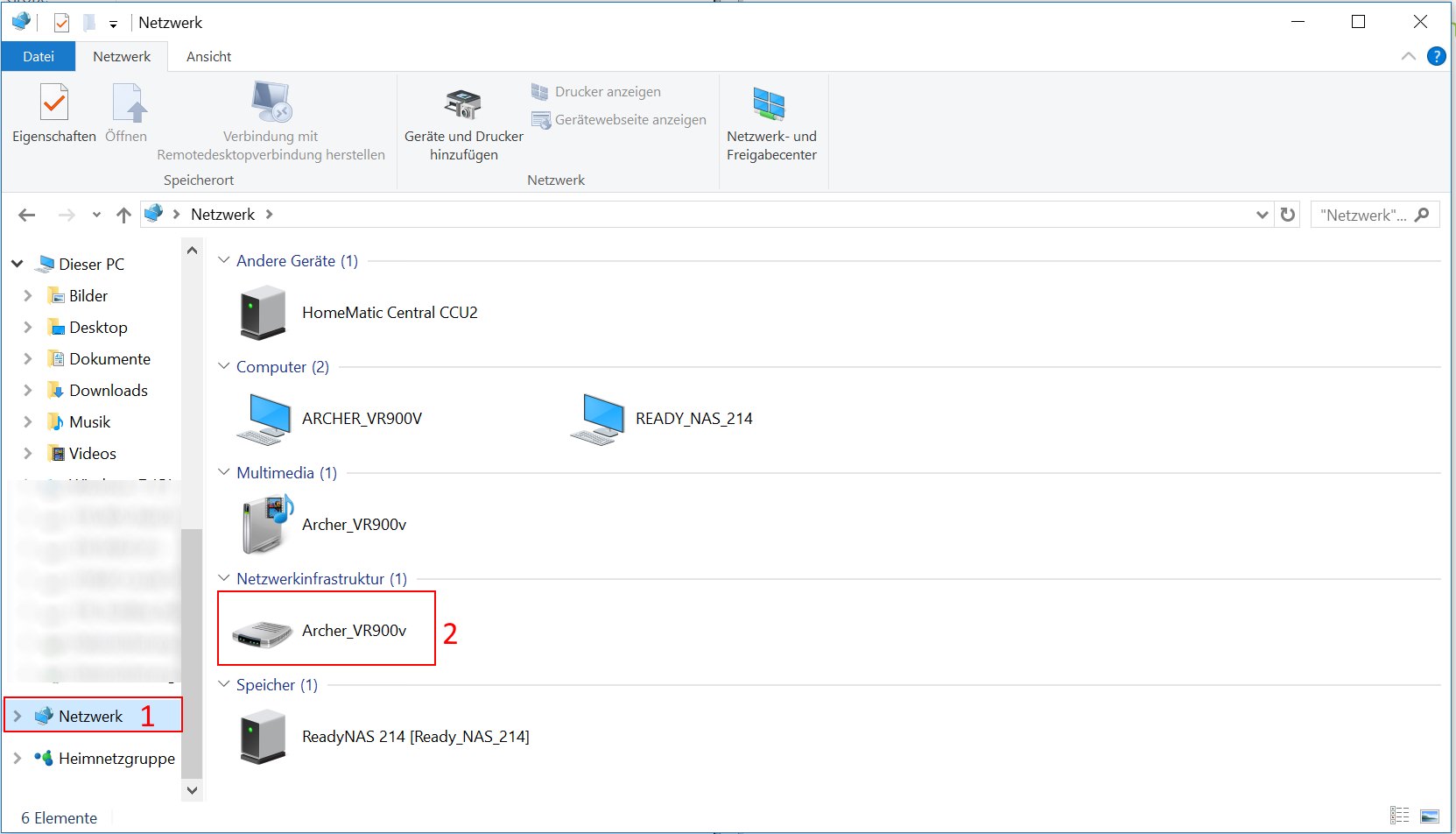Select Netzwerk in the navigation pane
This screenshot has width=1456, height=834.
91,716
